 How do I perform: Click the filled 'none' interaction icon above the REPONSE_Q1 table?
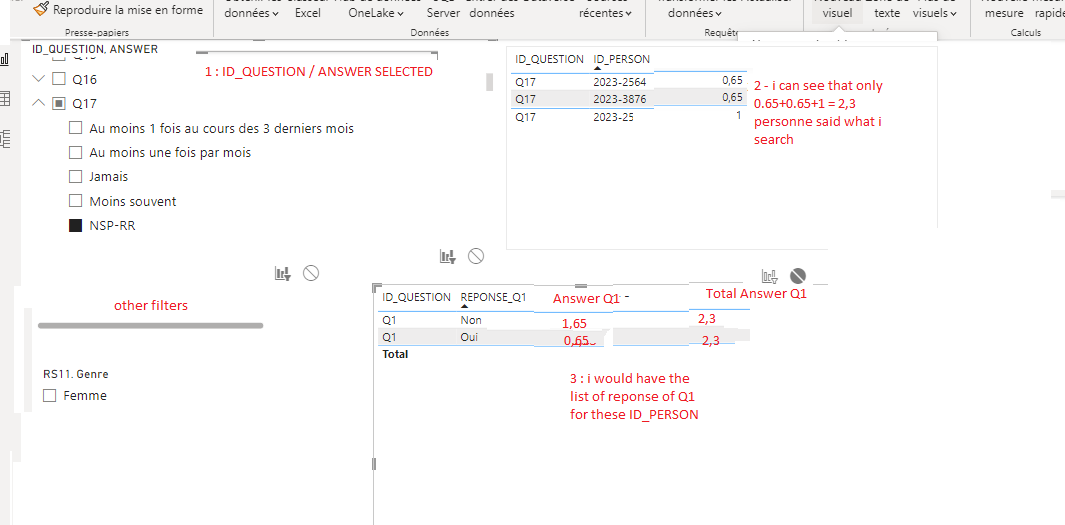tap(798, 276)
